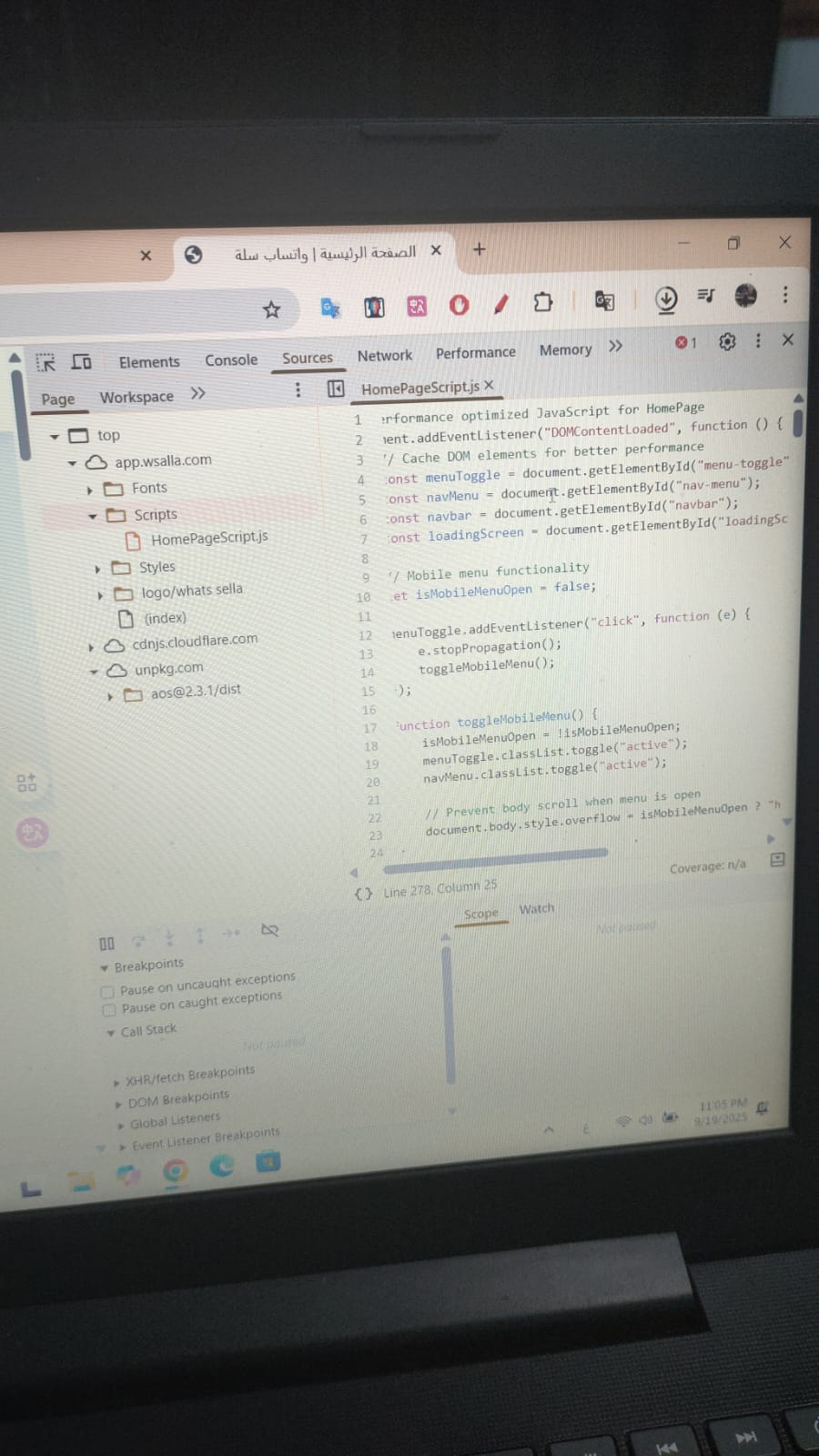This screenshot has height=1456, width=819.
Task: Collapse the Call Stack section
Action: click(x=111, y=1033)
